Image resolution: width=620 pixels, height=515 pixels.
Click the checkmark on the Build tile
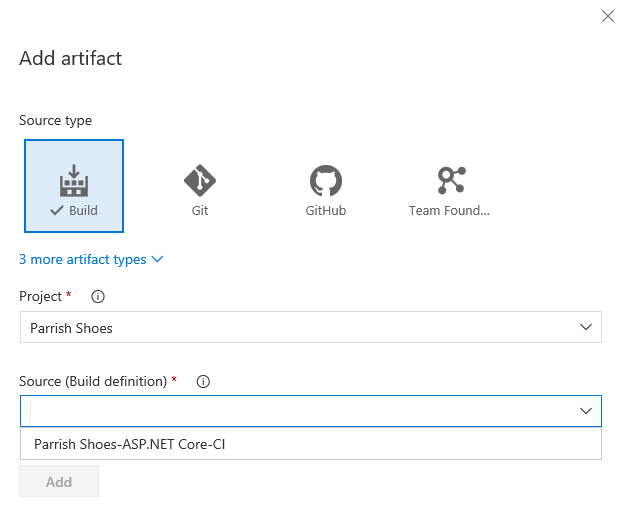[57, 211]
